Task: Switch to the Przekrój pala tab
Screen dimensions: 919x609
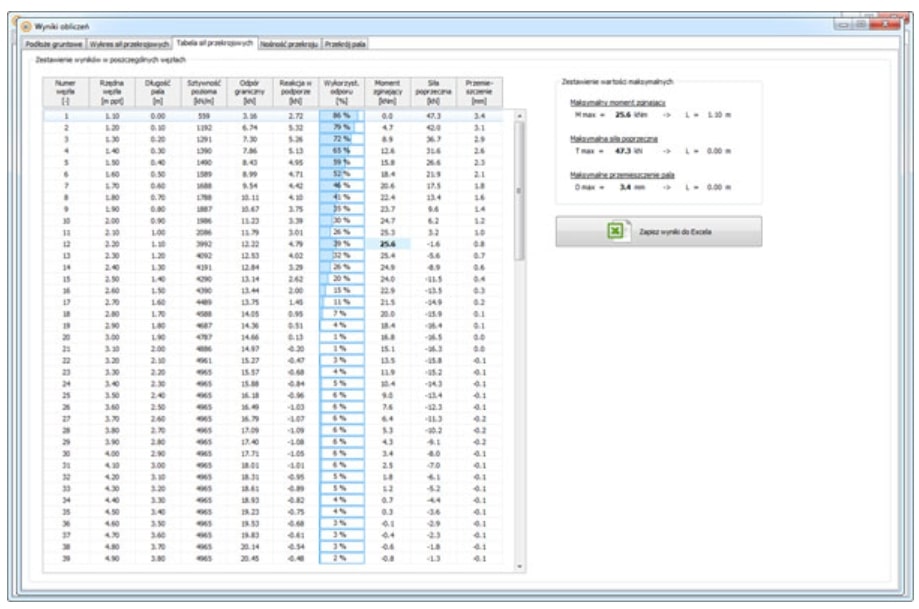Action: pyautogui.click(x=346, y=44)
